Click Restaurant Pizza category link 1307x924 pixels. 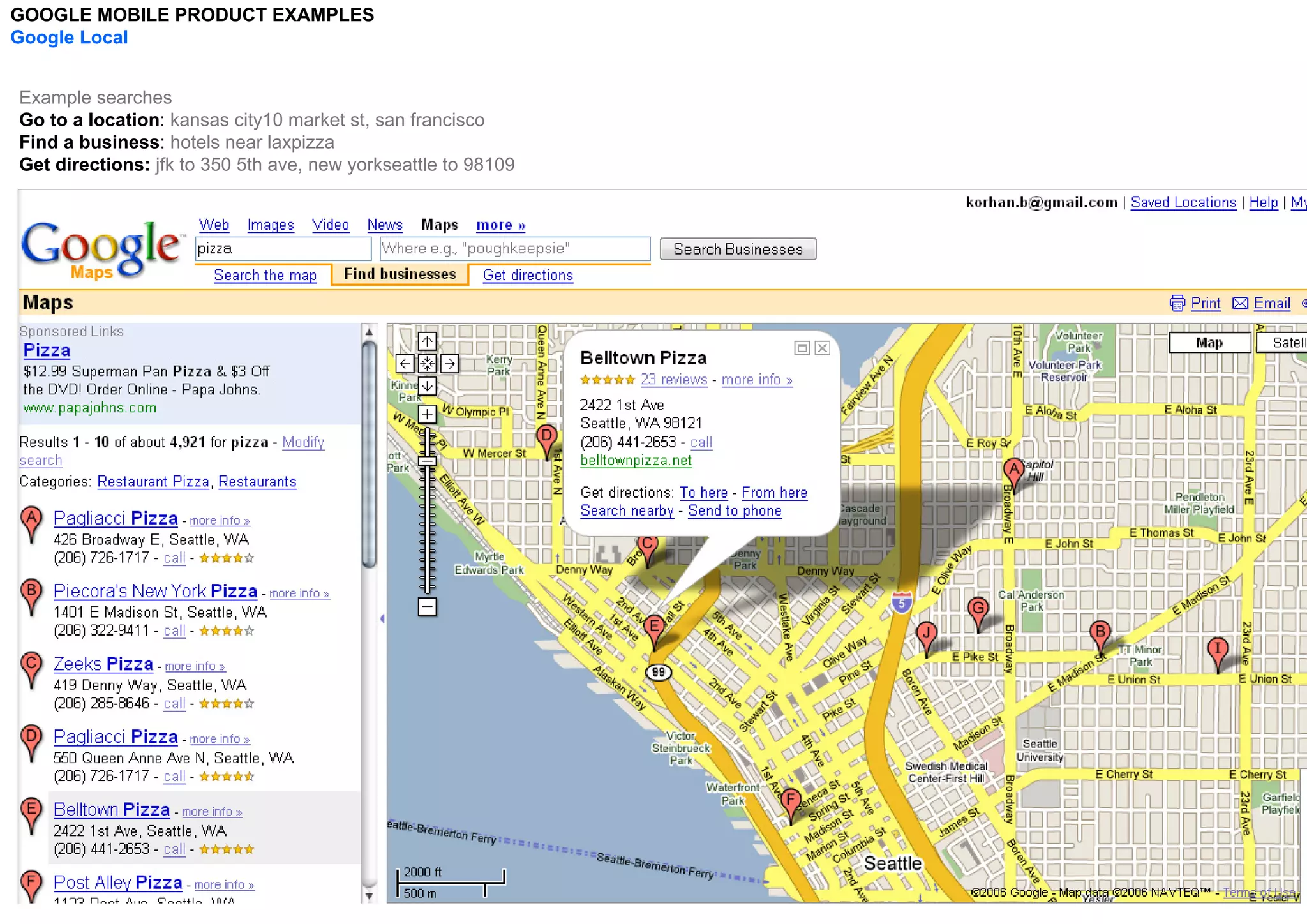[153, 482]
